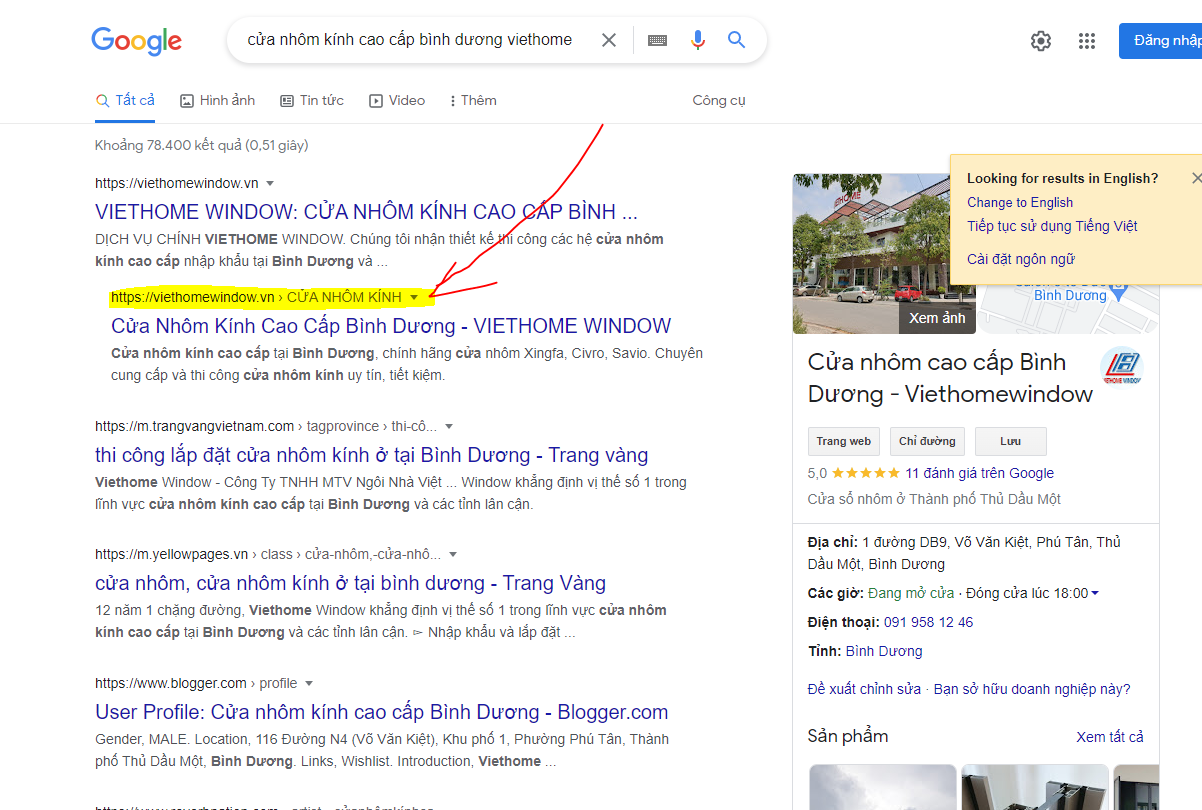
Task: Click the Đang mở cửa status text
Action: coord(911,593)
